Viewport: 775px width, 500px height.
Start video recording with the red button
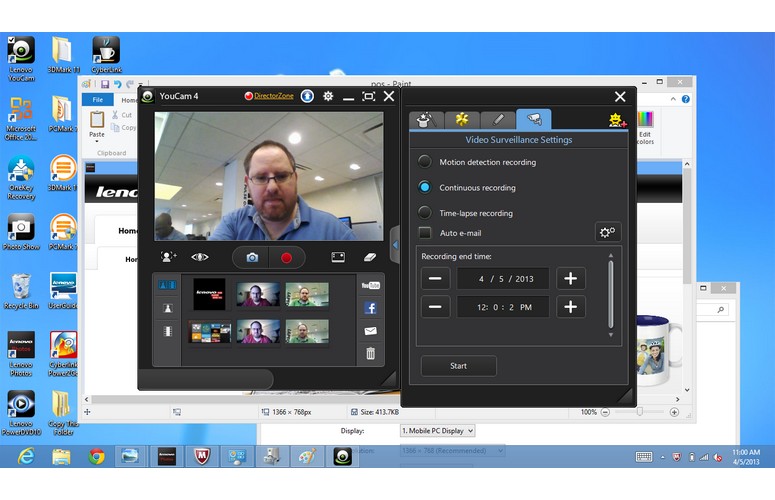pyautogui.click(x=286, y=257)
